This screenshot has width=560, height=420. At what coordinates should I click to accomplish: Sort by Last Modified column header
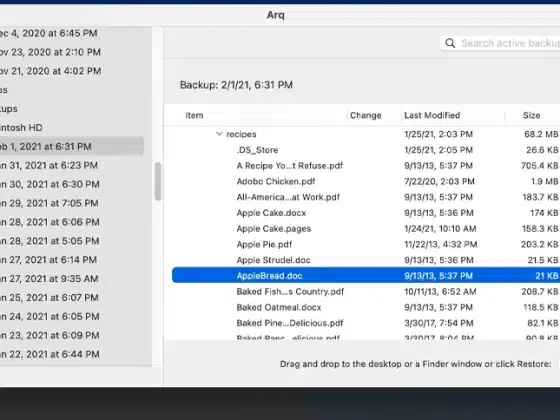pyautogui.click(x=432, y=115)
